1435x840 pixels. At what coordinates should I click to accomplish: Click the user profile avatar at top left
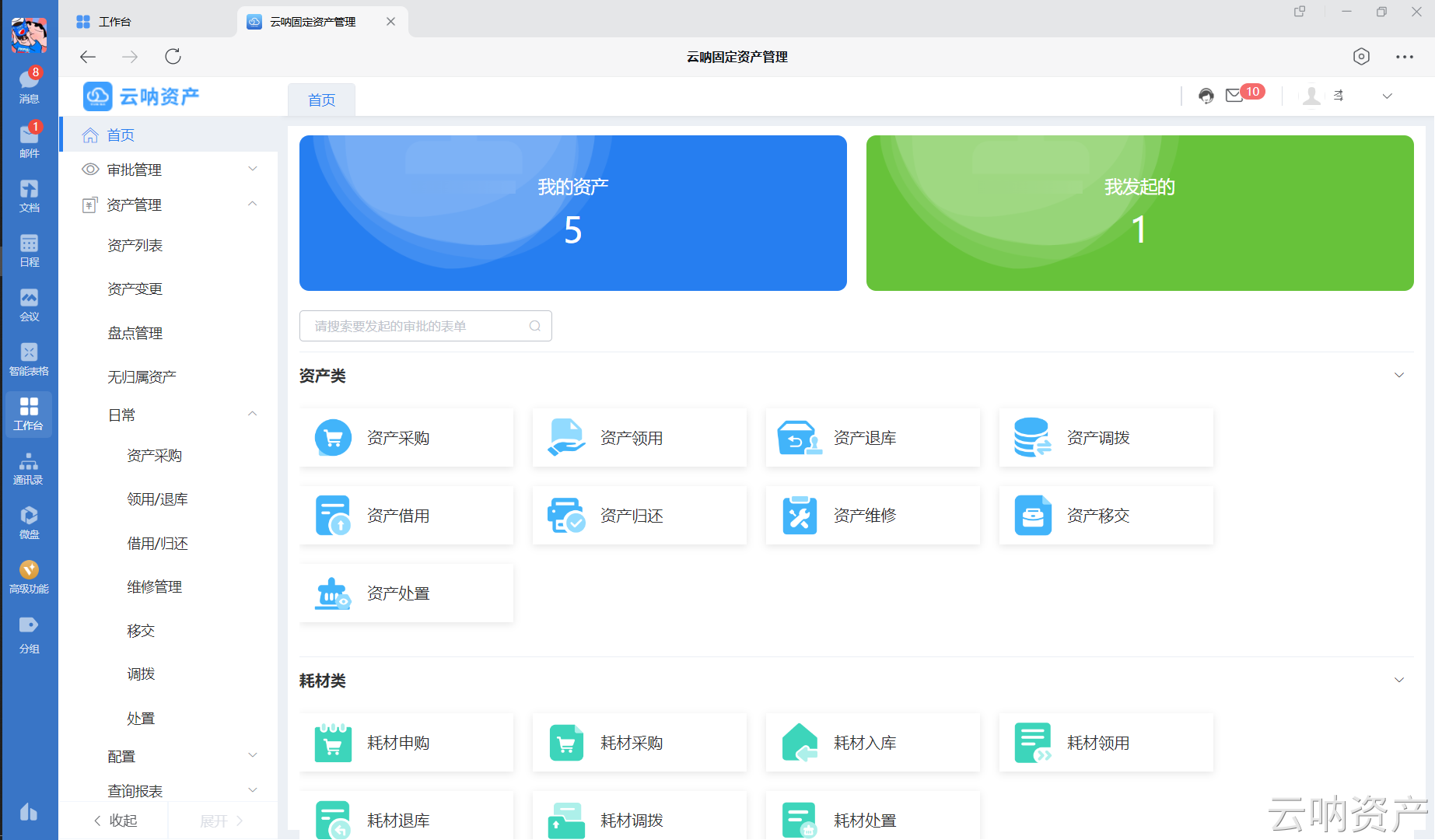click(29, 35)
